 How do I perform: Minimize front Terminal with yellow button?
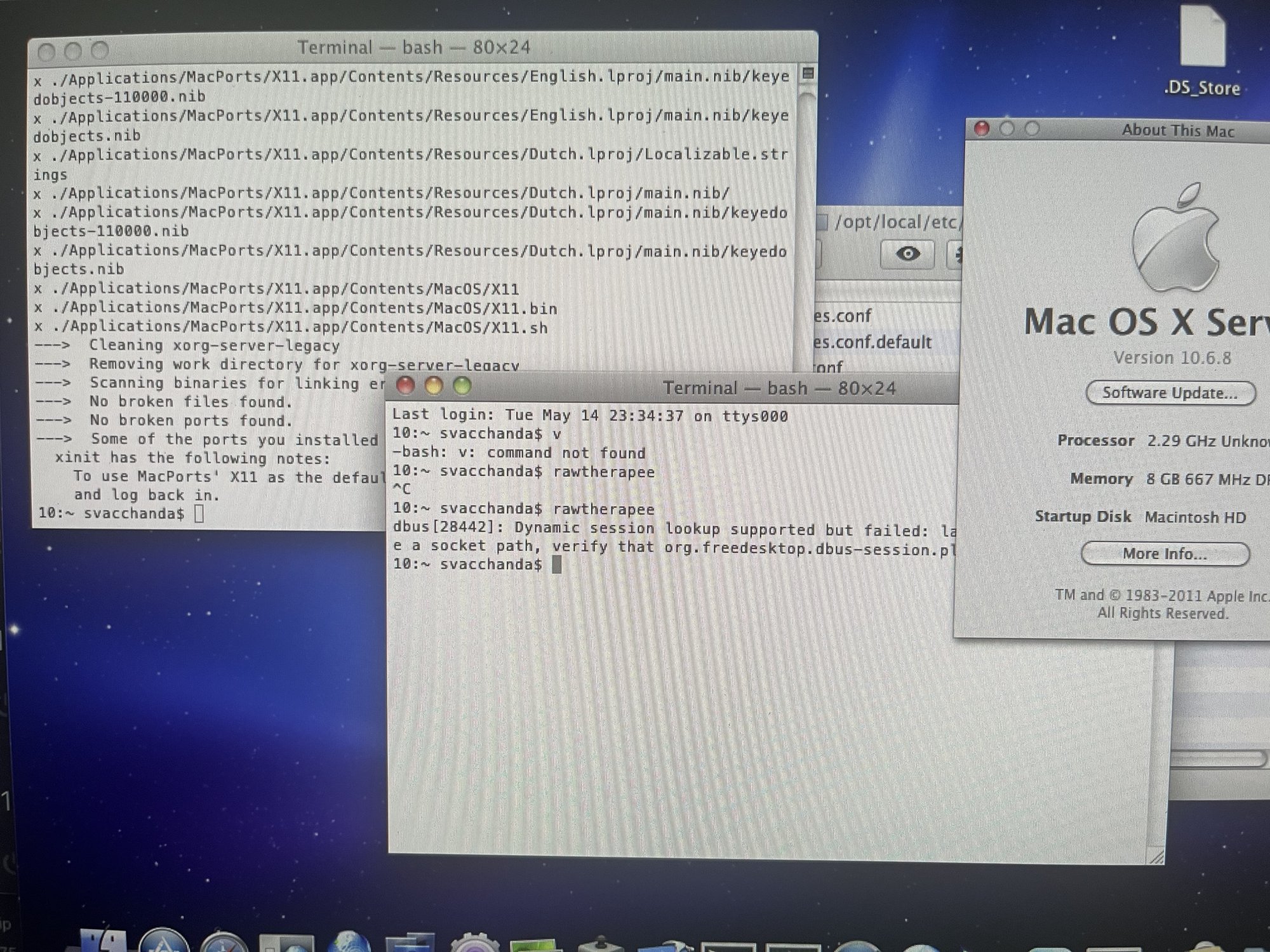(433, 386)
